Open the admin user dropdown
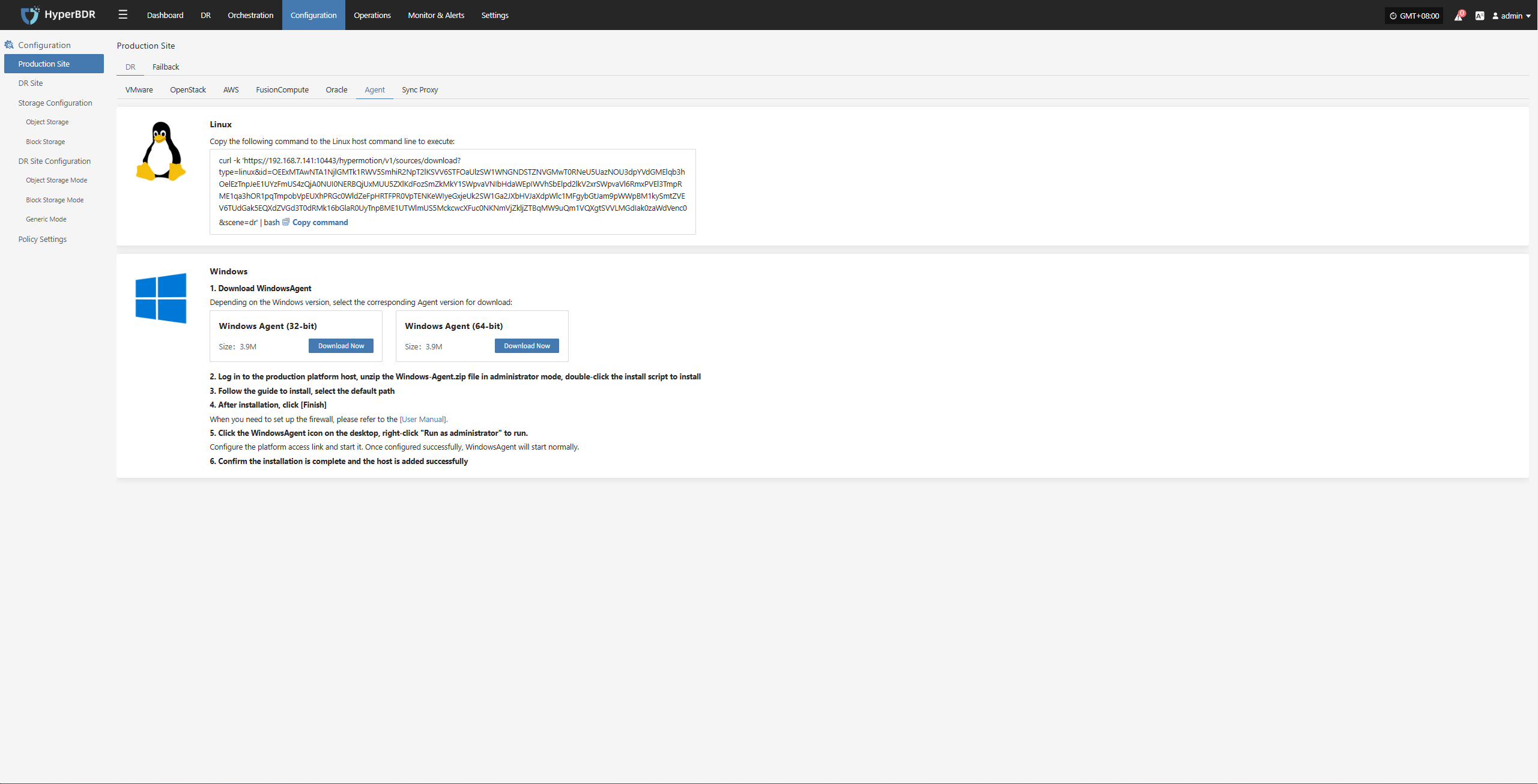 1512,16
